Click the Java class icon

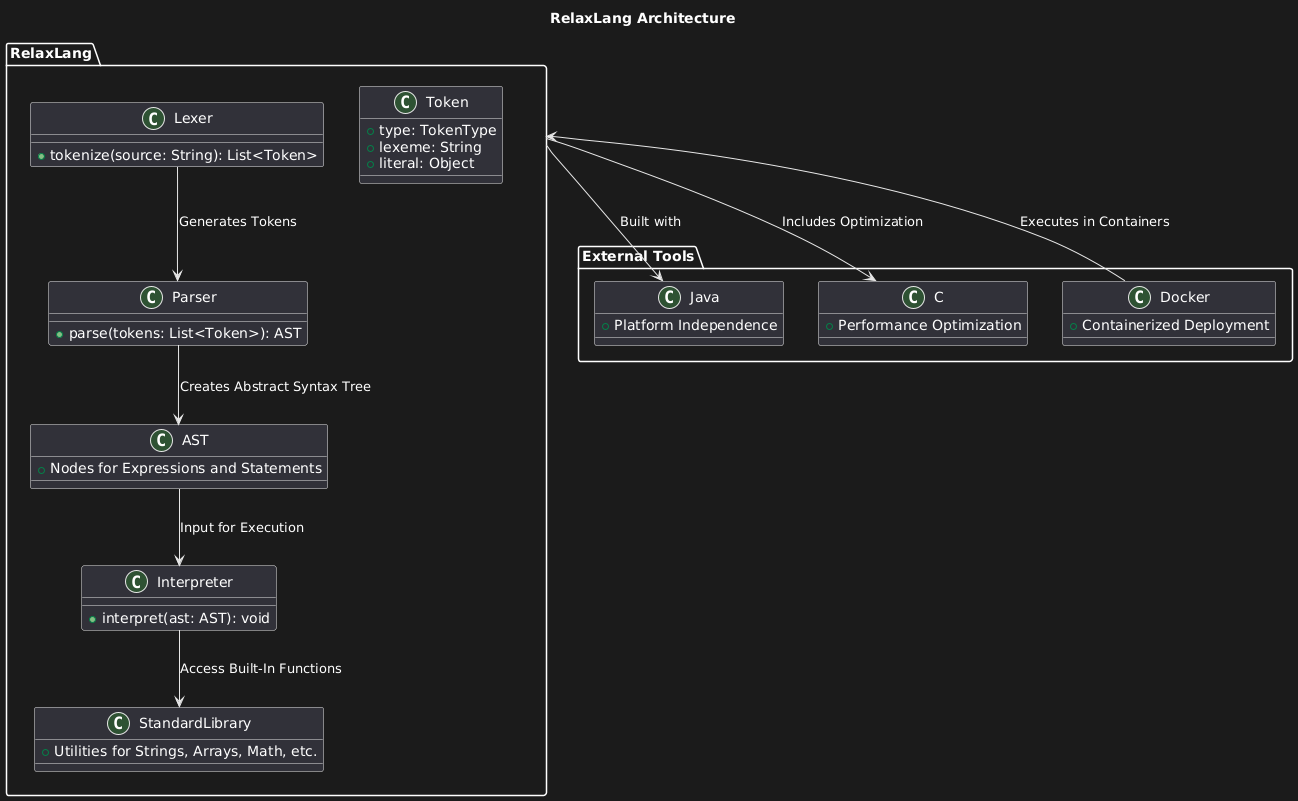point(670,297)
